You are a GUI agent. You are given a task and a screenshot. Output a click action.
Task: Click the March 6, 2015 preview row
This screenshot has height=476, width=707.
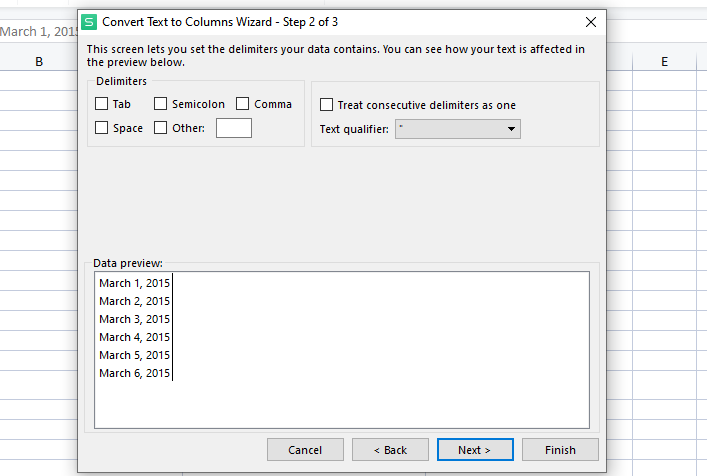pyautogui.click(x=135, y=373)
